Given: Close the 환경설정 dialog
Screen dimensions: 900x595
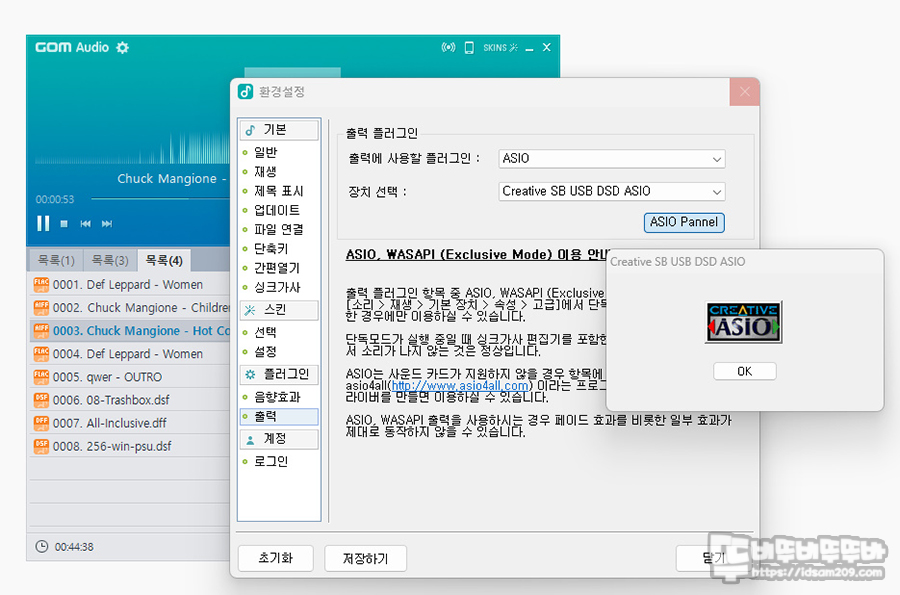Looking at the screenshot, I should [744, 92].
